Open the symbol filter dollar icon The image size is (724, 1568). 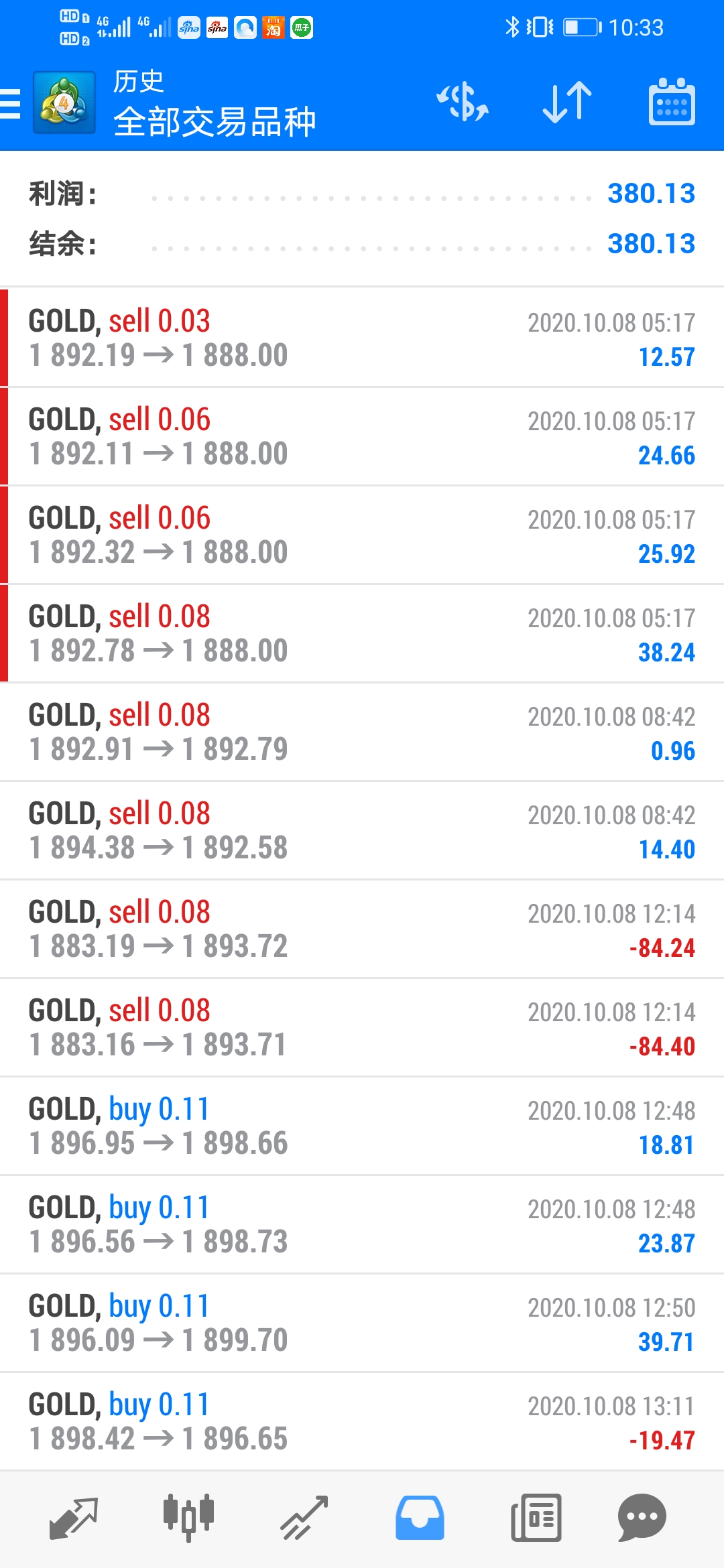463,103
